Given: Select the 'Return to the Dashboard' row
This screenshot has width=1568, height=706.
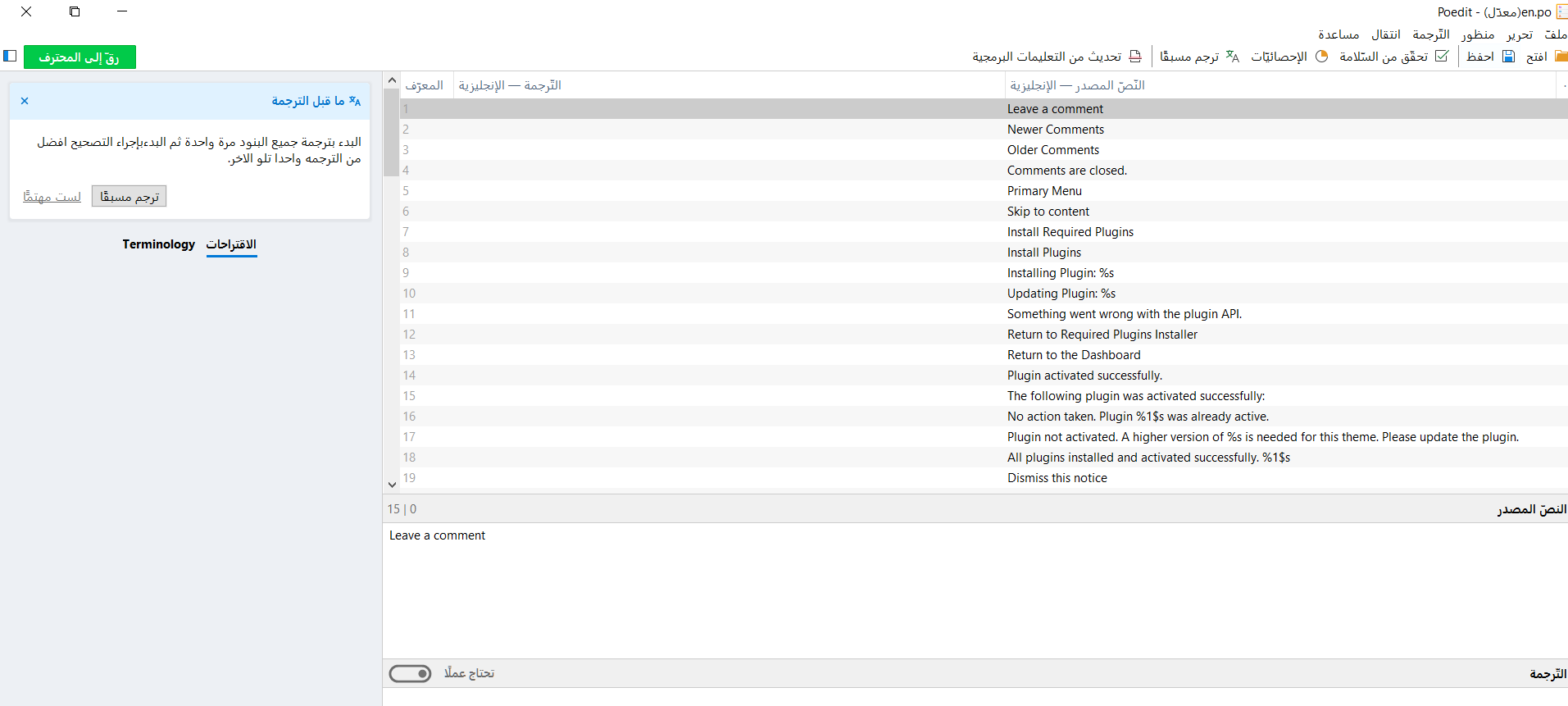Looking at the screenshot, I should click(x=984, y=355).
